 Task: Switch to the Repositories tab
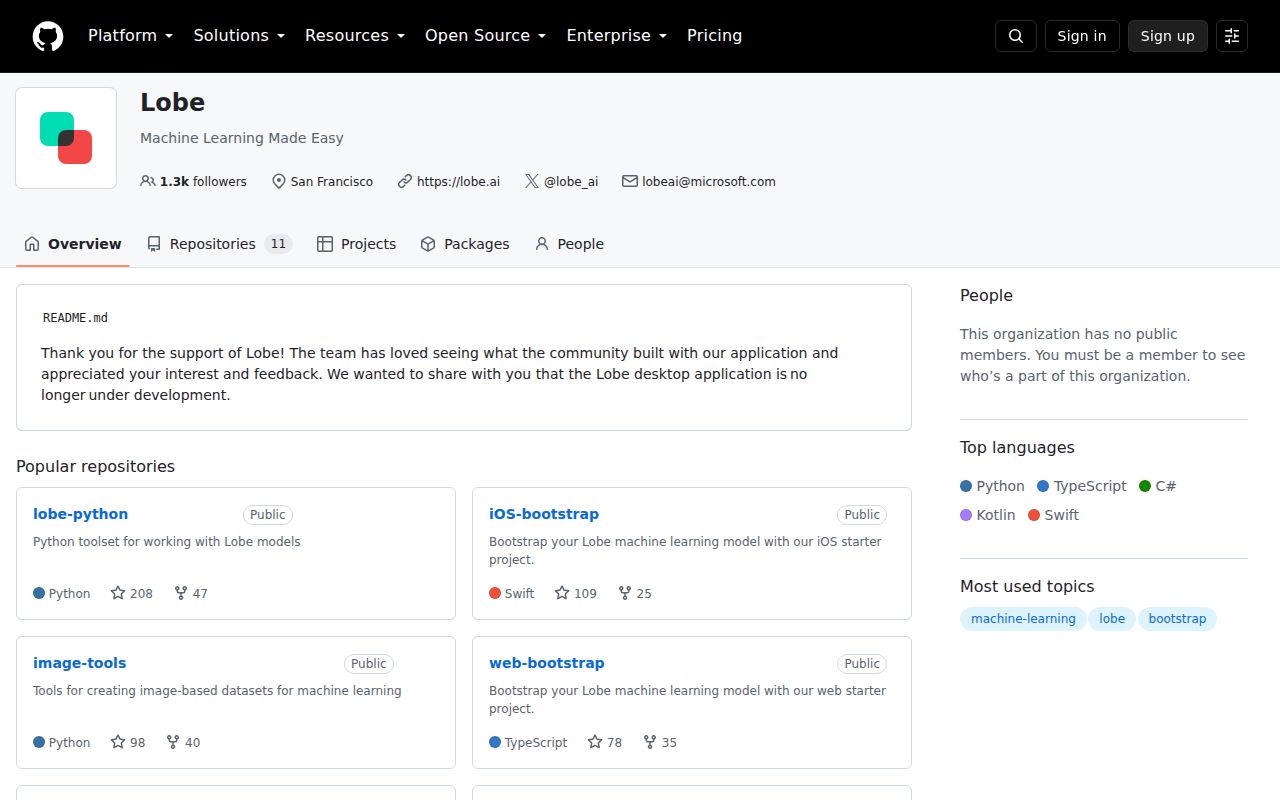tap(219, 244)
